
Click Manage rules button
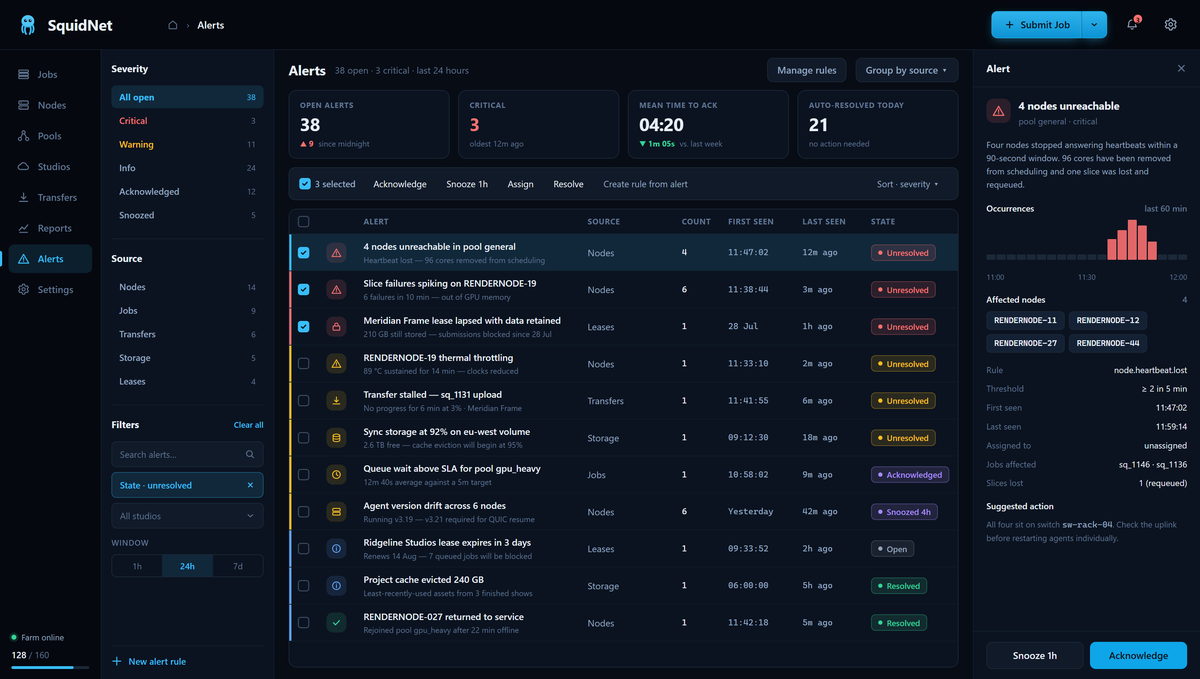(x=807, y=70)
